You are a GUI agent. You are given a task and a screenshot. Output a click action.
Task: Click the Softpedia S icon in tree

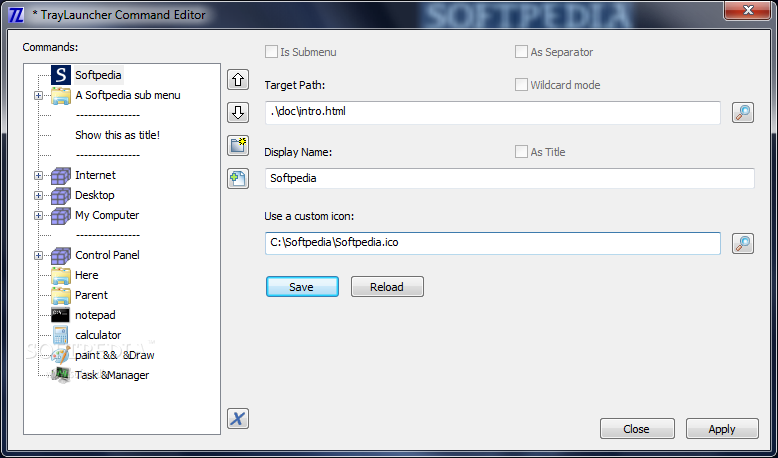pyautogui.click(x=61, y=75)
